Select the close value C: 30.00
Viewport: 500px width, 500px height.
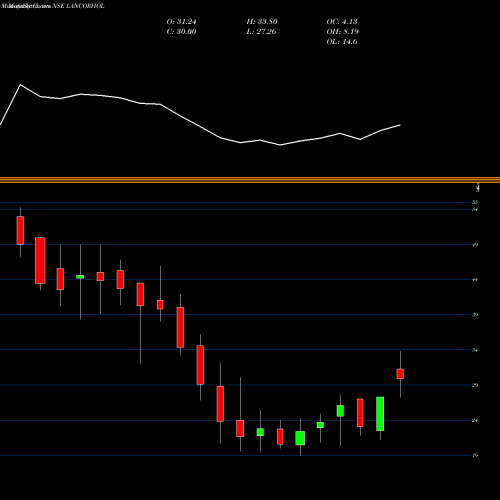point(181,32)
